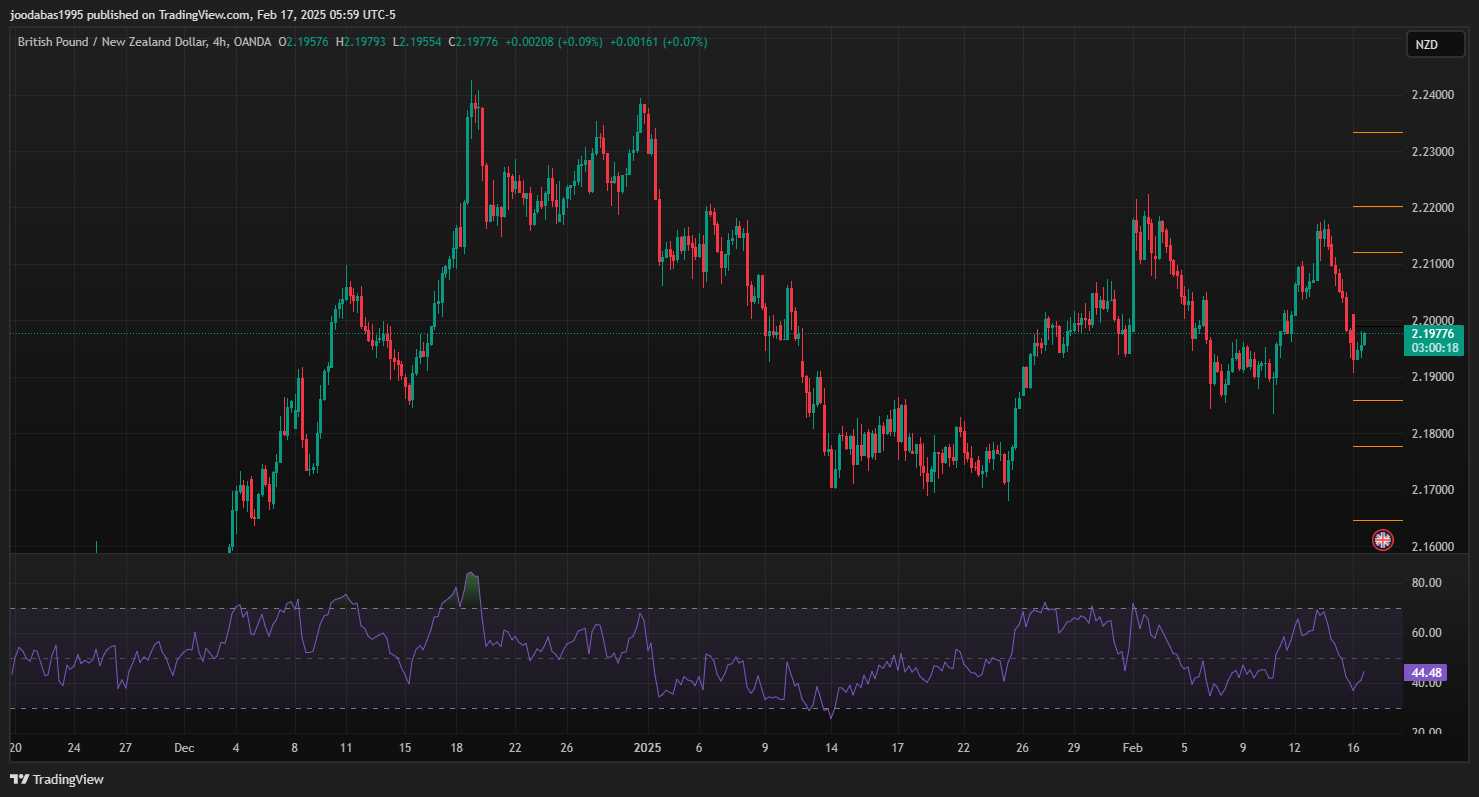The image size is (1479, 797).
Task: Click the +0.00161 (+0.07%) change text
Action: 658,42
